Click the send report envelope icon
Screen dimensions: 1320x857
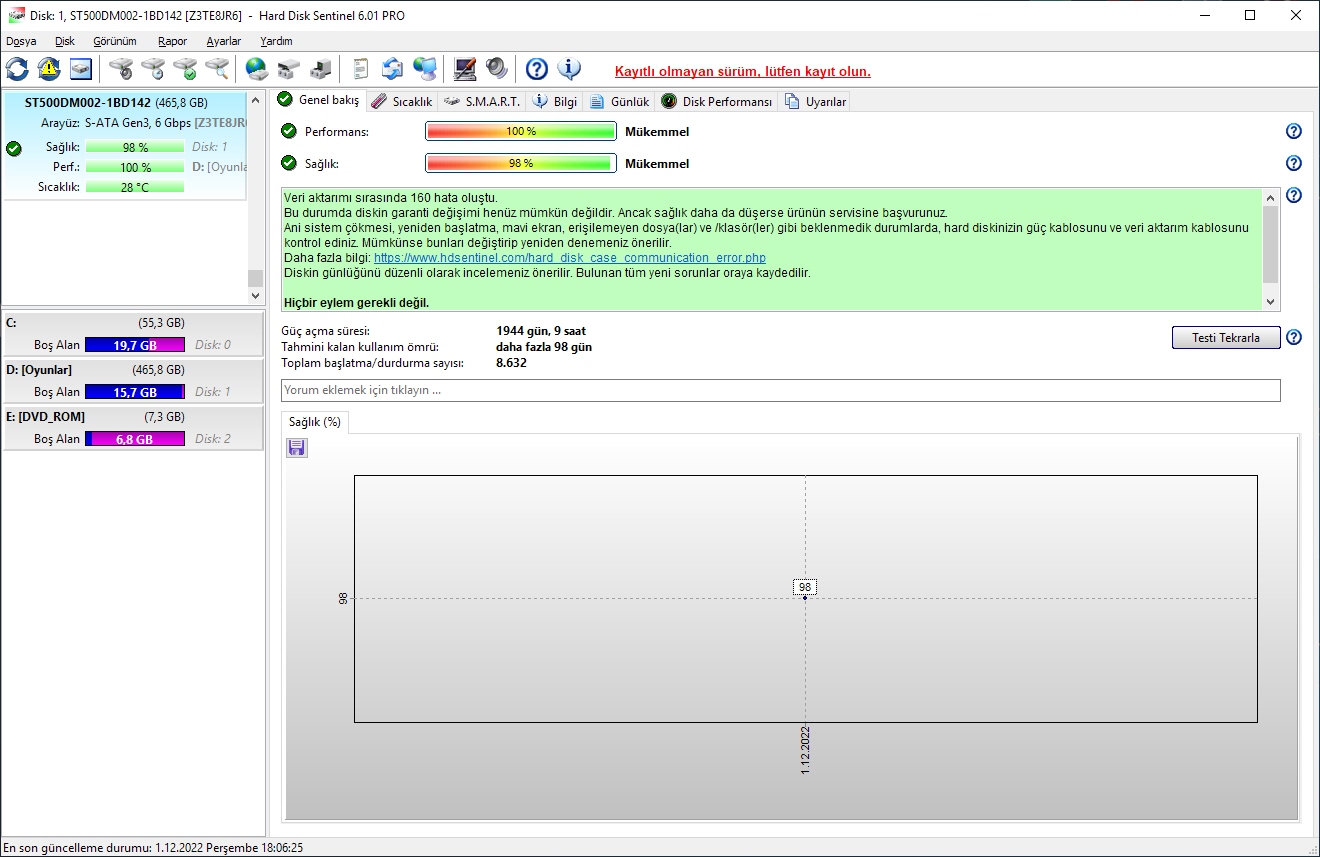pyautogui.click(x=393, y=69)
